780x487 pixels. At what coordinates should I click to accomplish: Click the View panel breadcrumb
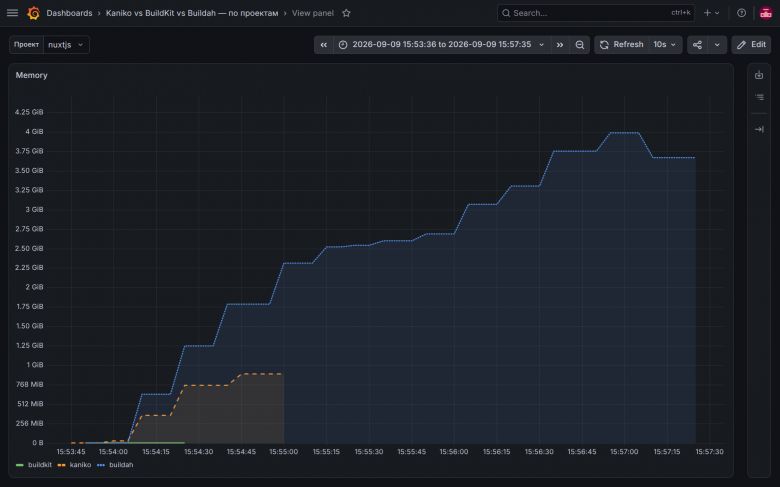pyautogui.click(x=312, y=13)
